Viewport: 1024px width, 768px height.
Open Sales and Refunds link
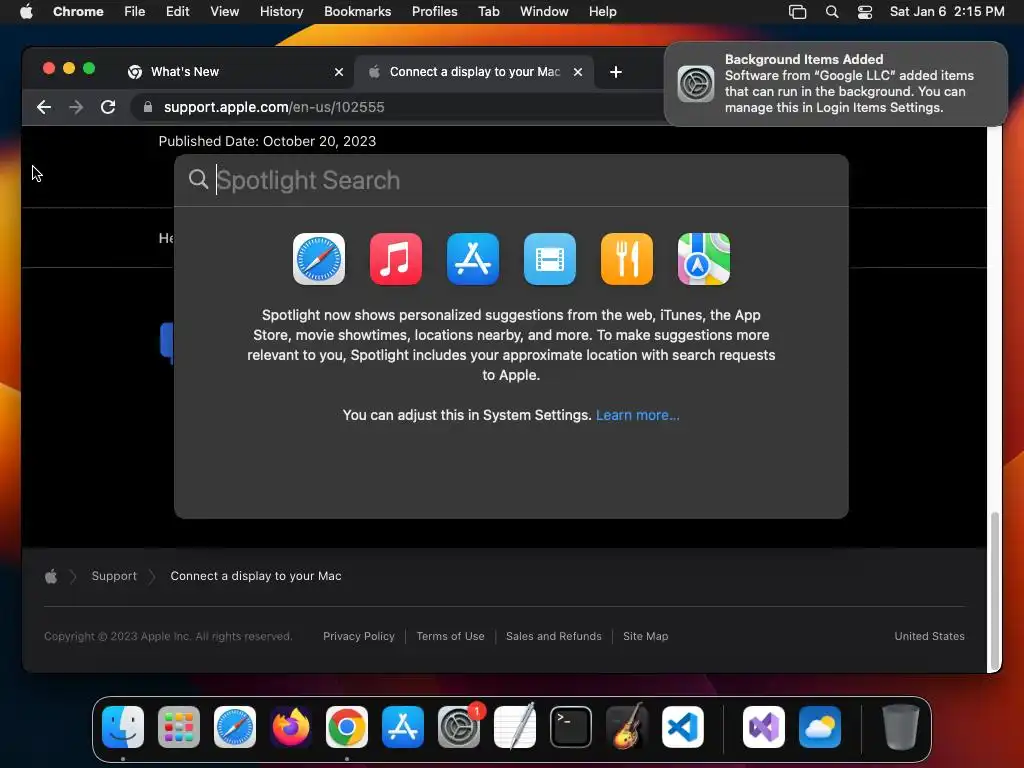coord(554,636)
